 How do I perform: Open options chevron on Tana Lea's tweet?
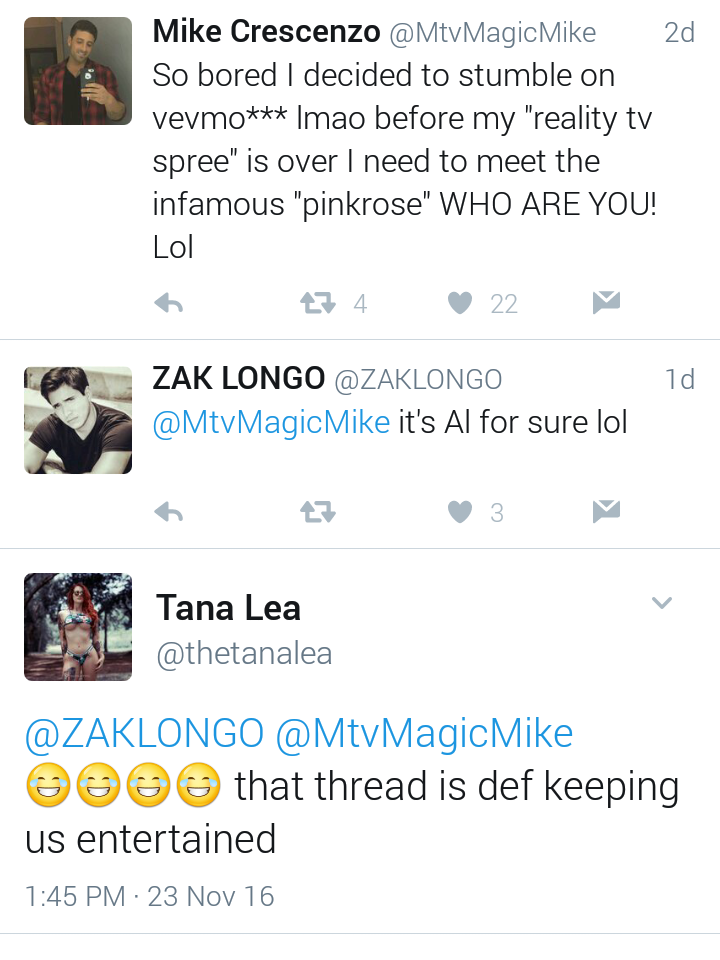pyautogui.click(x=662, y=602)
